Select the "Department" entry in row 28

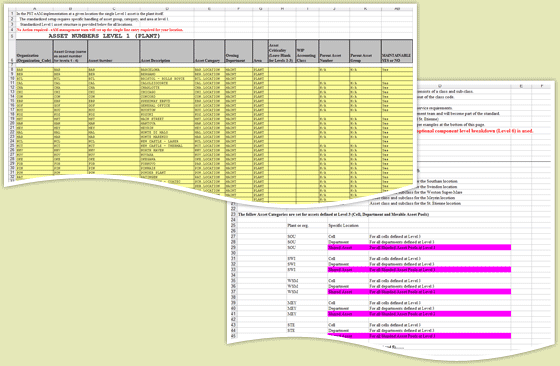click(338, 242)
